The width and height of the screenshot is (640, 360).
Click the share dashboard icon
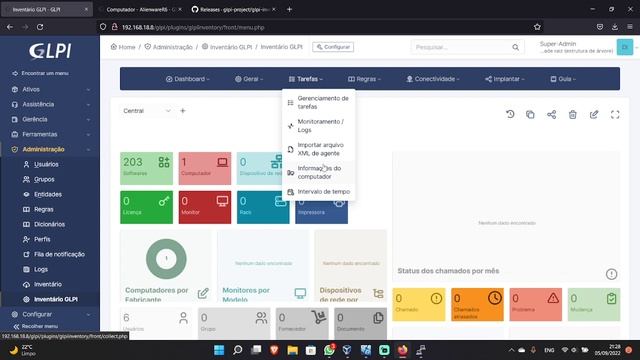[551, 114]
